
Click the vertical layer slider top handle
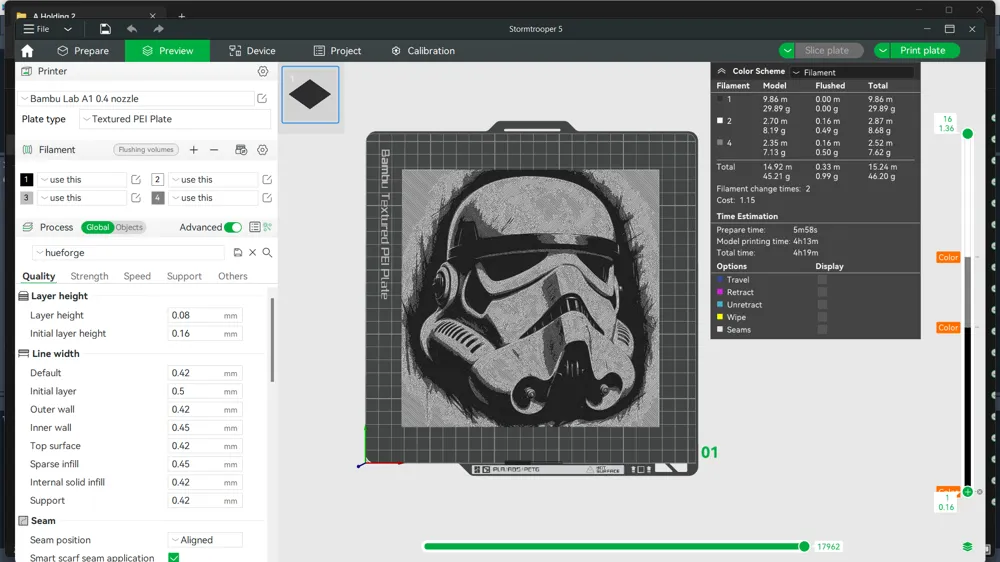[x=967, y=133]
